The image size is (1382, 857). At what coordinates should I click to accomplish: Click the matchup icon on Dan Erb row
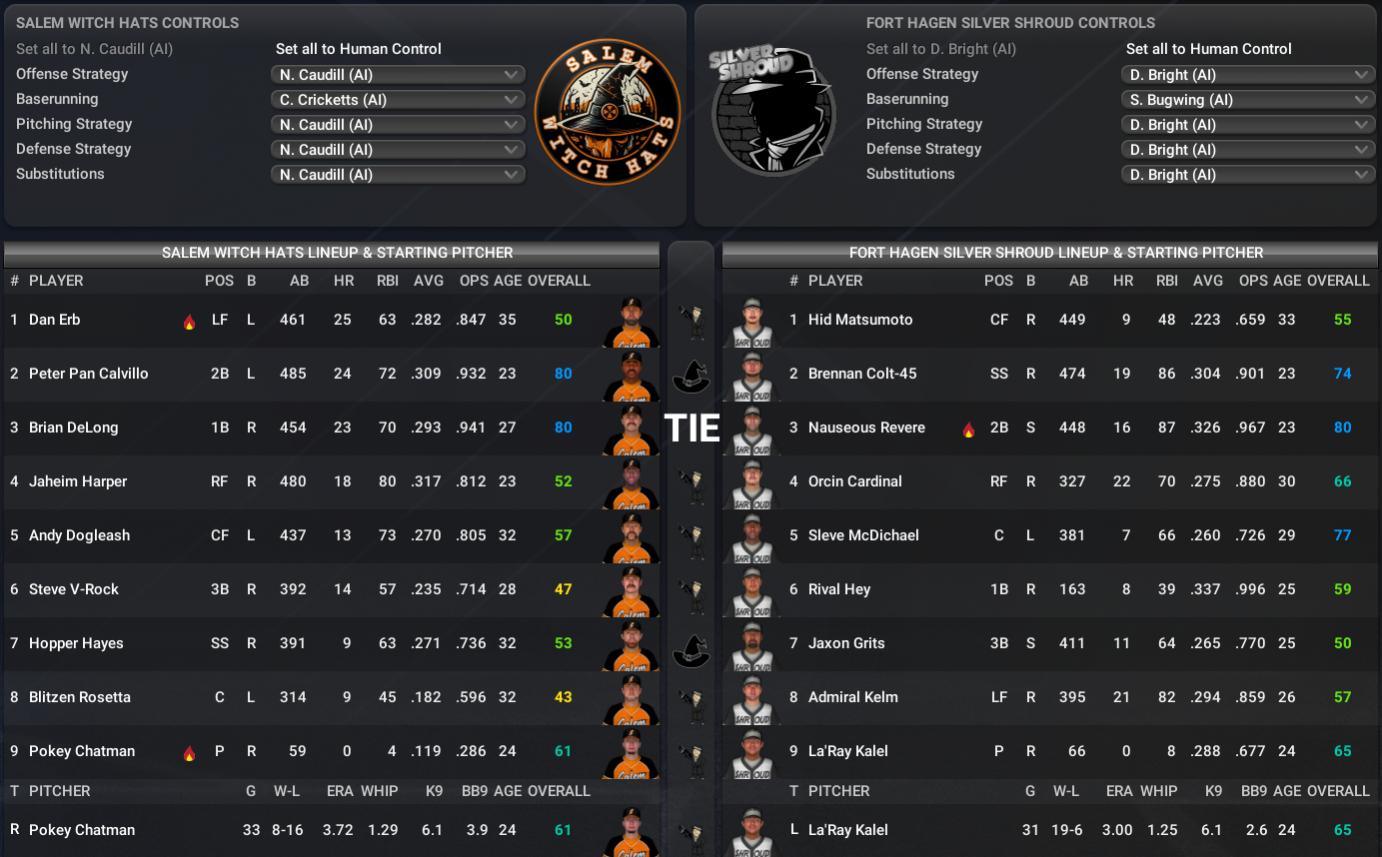[690, 320]
